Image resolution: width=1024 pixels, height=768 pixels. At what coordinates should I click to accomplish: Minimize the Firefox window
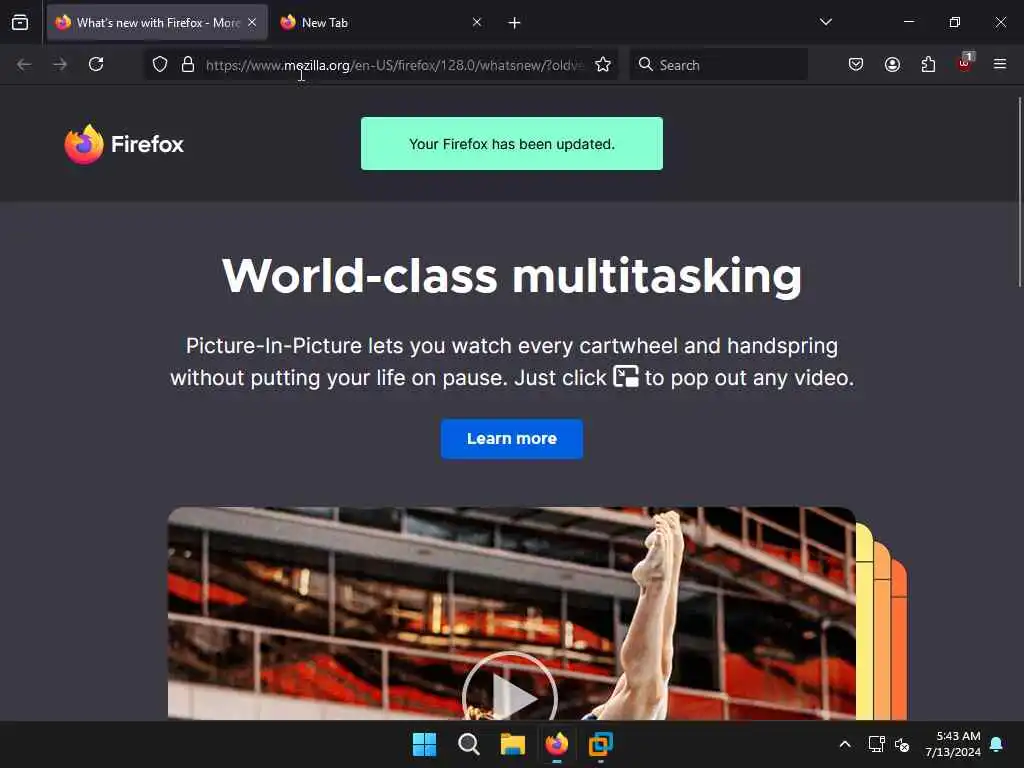pyautogui.click(x=909, y=22)
